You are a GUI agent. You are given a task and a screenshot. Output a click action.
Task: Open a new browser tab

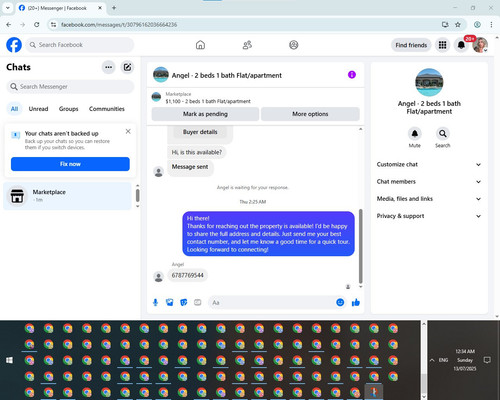[114, 8]
